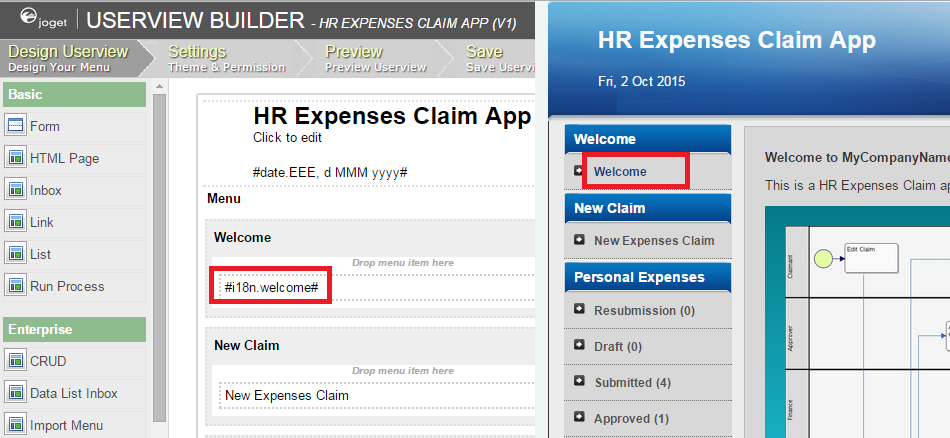This screenshot has height=438, width=950.
Task: Click the palette scrollbar up arrow
Action: click(159, 87)
